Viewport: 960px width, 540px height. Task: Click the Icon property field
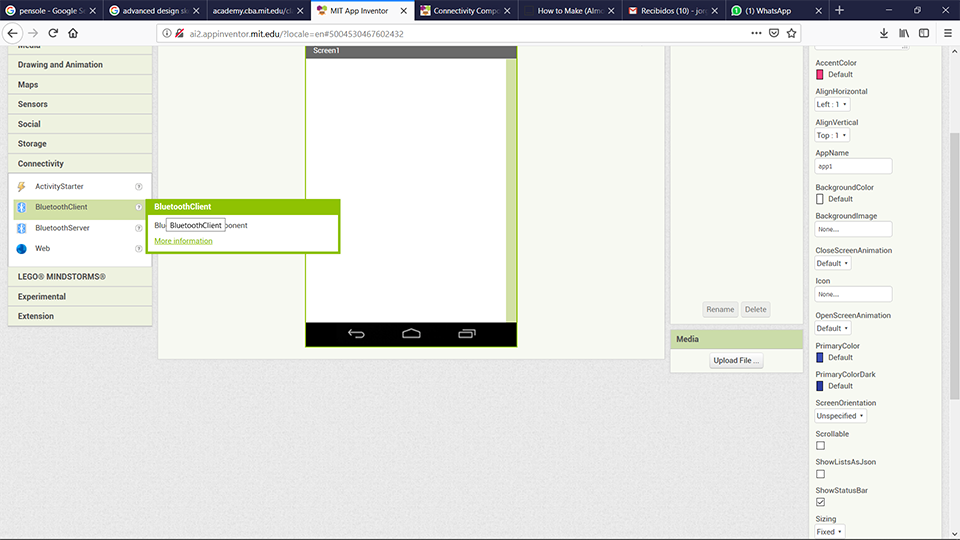853,294
